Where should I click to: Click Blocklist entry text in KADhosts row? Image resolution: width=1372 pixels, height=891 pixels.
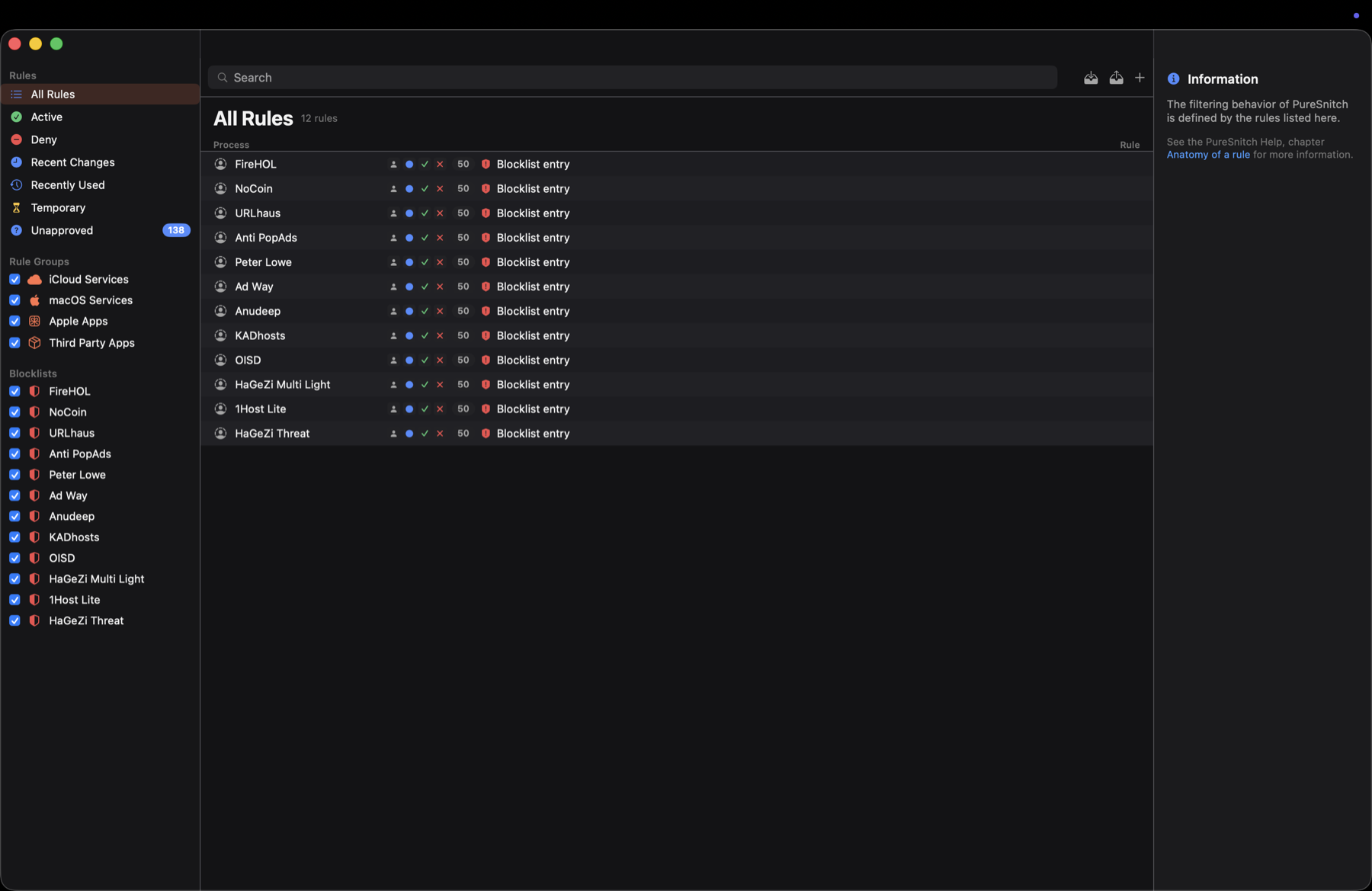click(x=533, y=336)
